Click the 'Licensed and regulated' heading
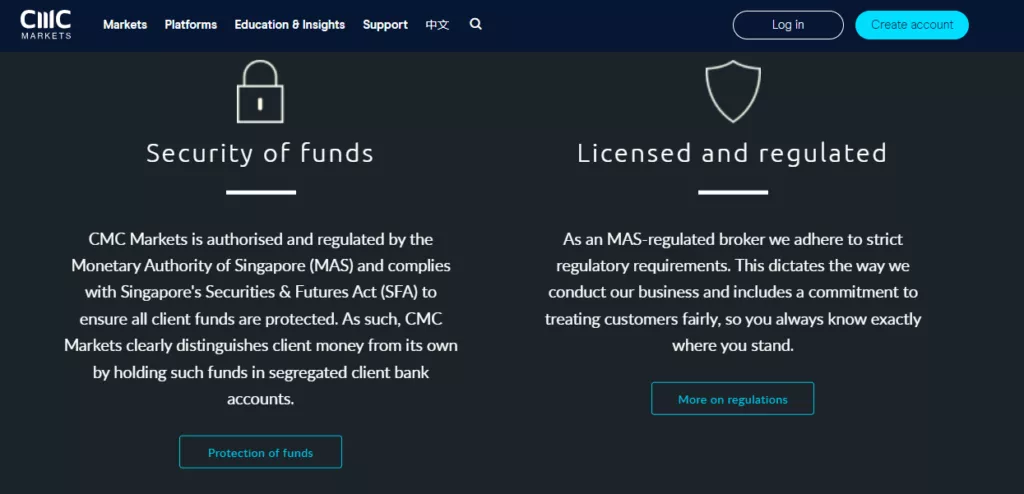Image resolution: width=1024 pixels, height=494 pixels. [x=733, y=153]
